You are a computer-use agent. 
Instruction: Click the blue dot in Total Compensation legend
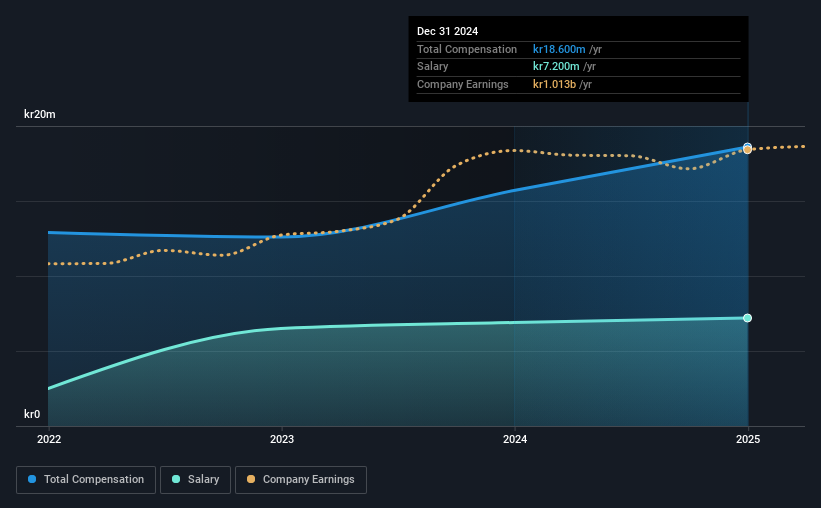pos(32,479)
